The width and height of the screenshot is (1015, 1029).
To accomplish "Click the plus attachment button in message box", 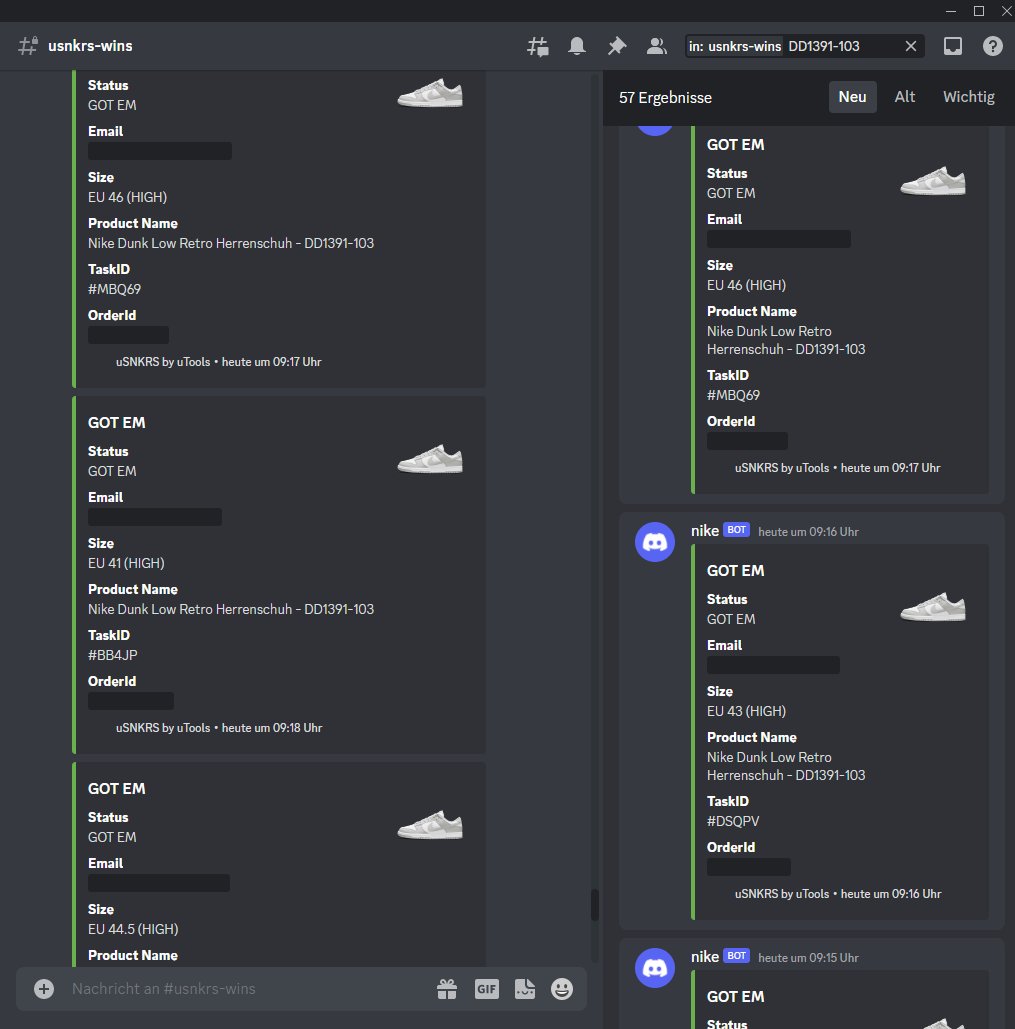I will click(44, 988).
